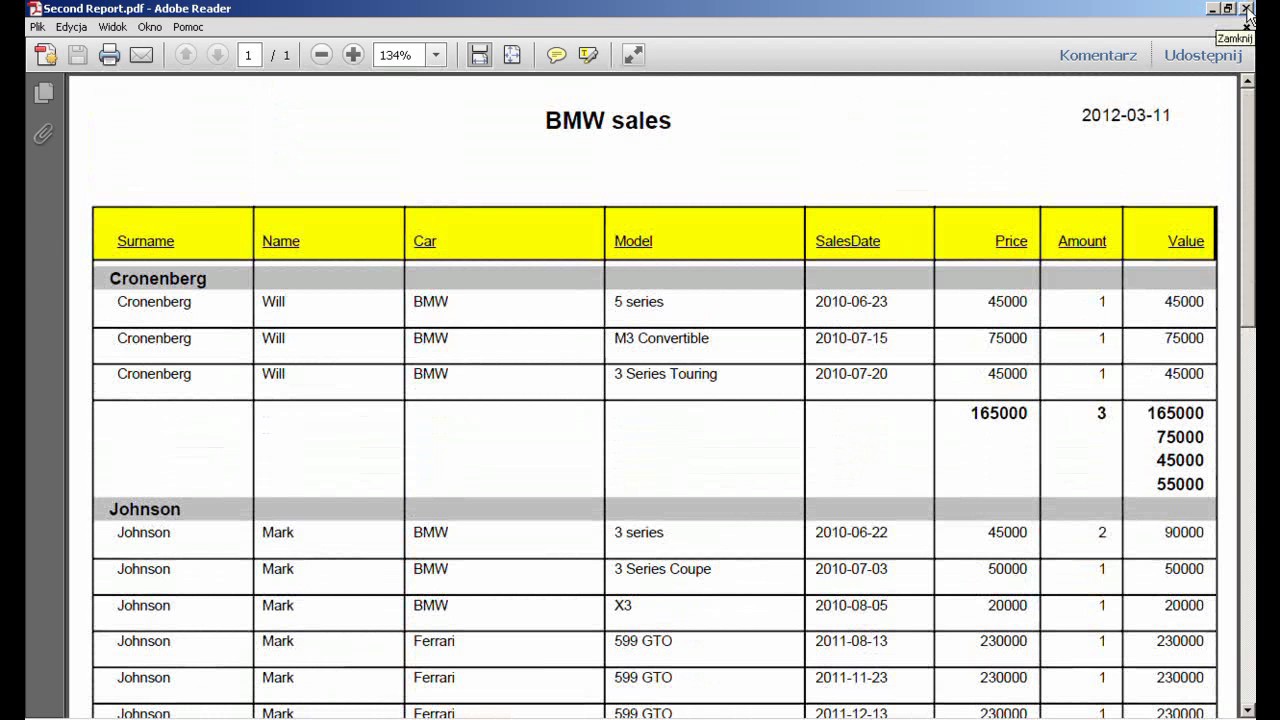Select the highlight text tool icon

(588, 55)
